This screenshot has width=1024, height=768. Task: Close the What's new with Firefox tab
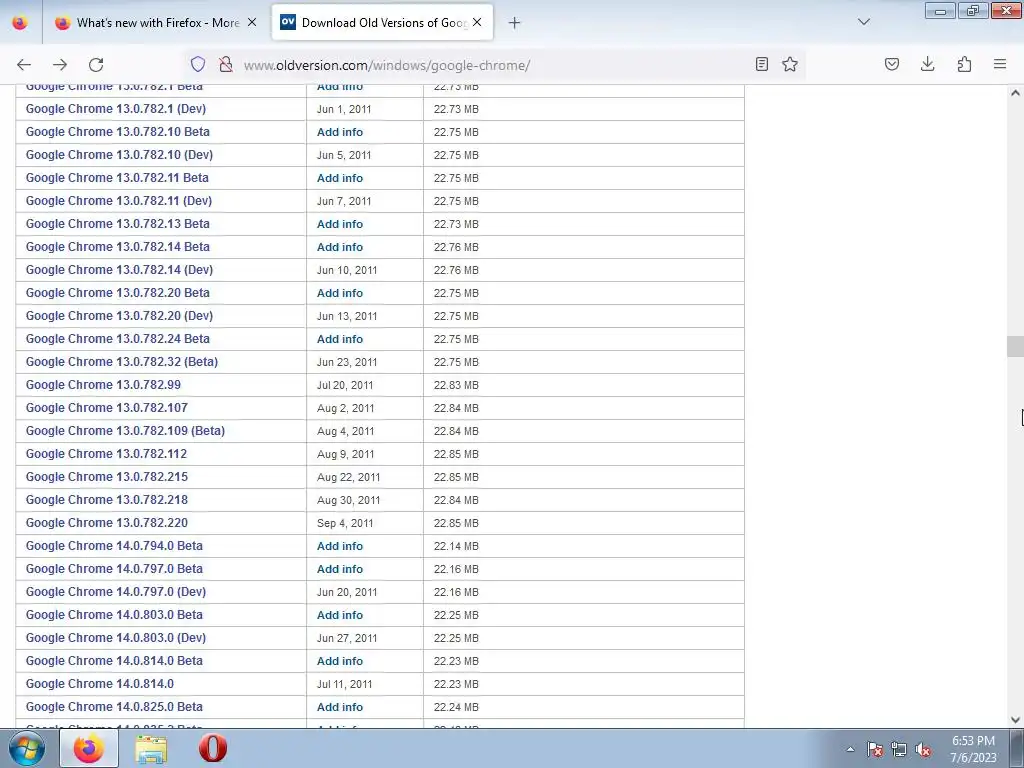point(252,22)
